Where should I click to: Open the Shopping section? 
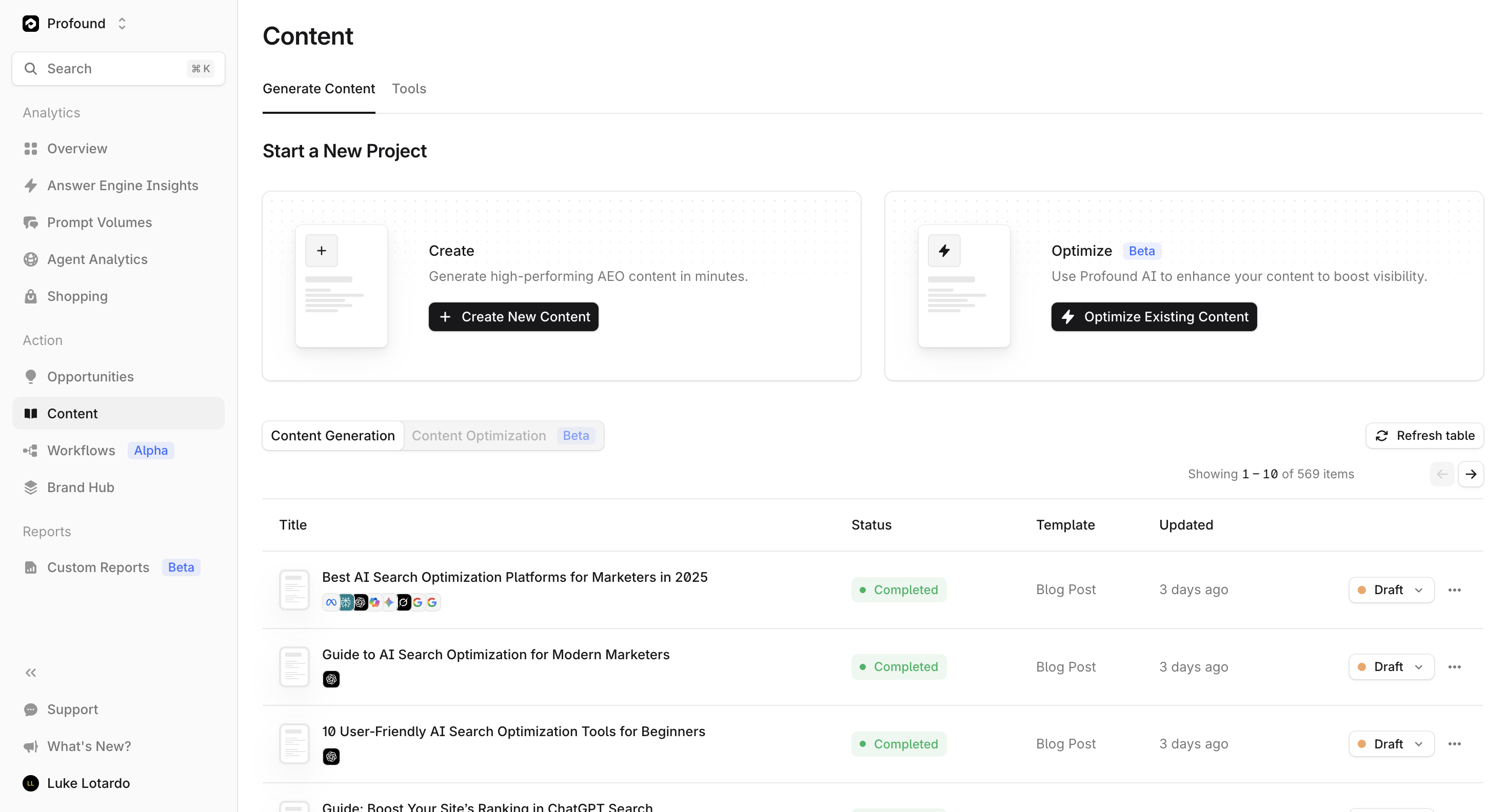tap(118, 296)
